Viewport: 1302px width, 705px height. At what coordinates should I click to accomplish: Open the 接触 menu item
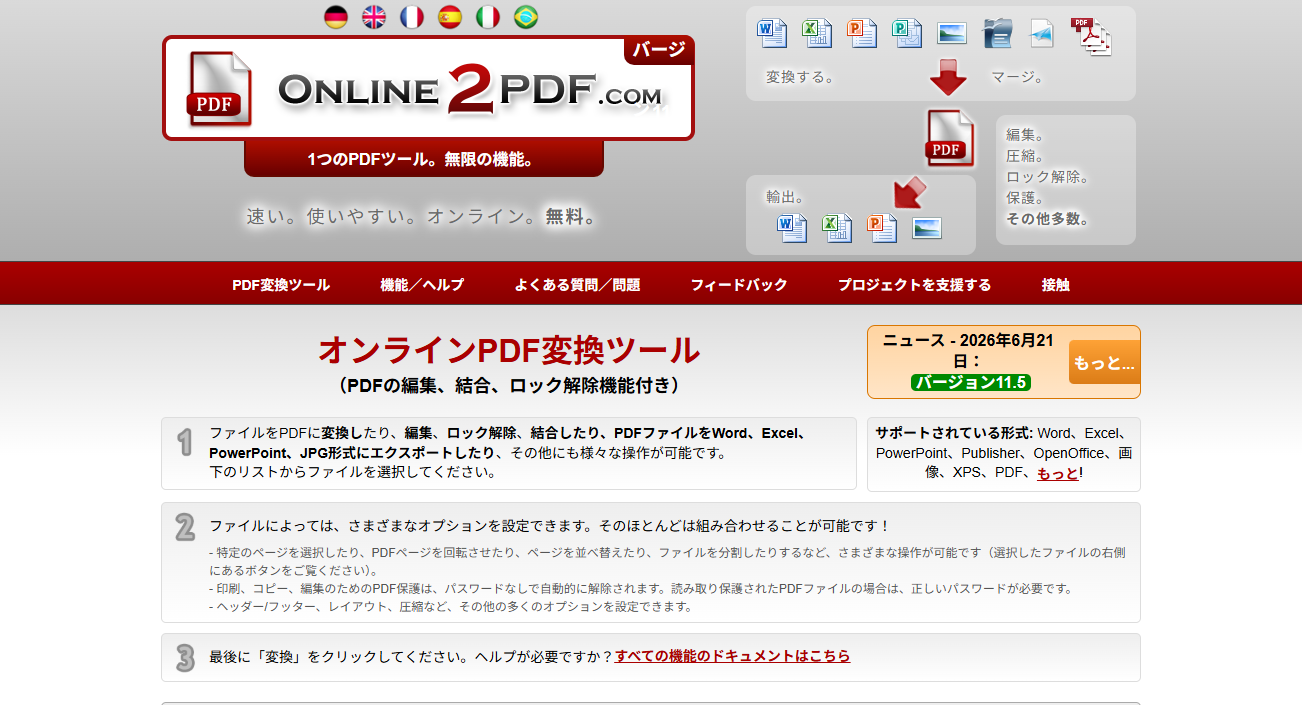point(1055,285)
